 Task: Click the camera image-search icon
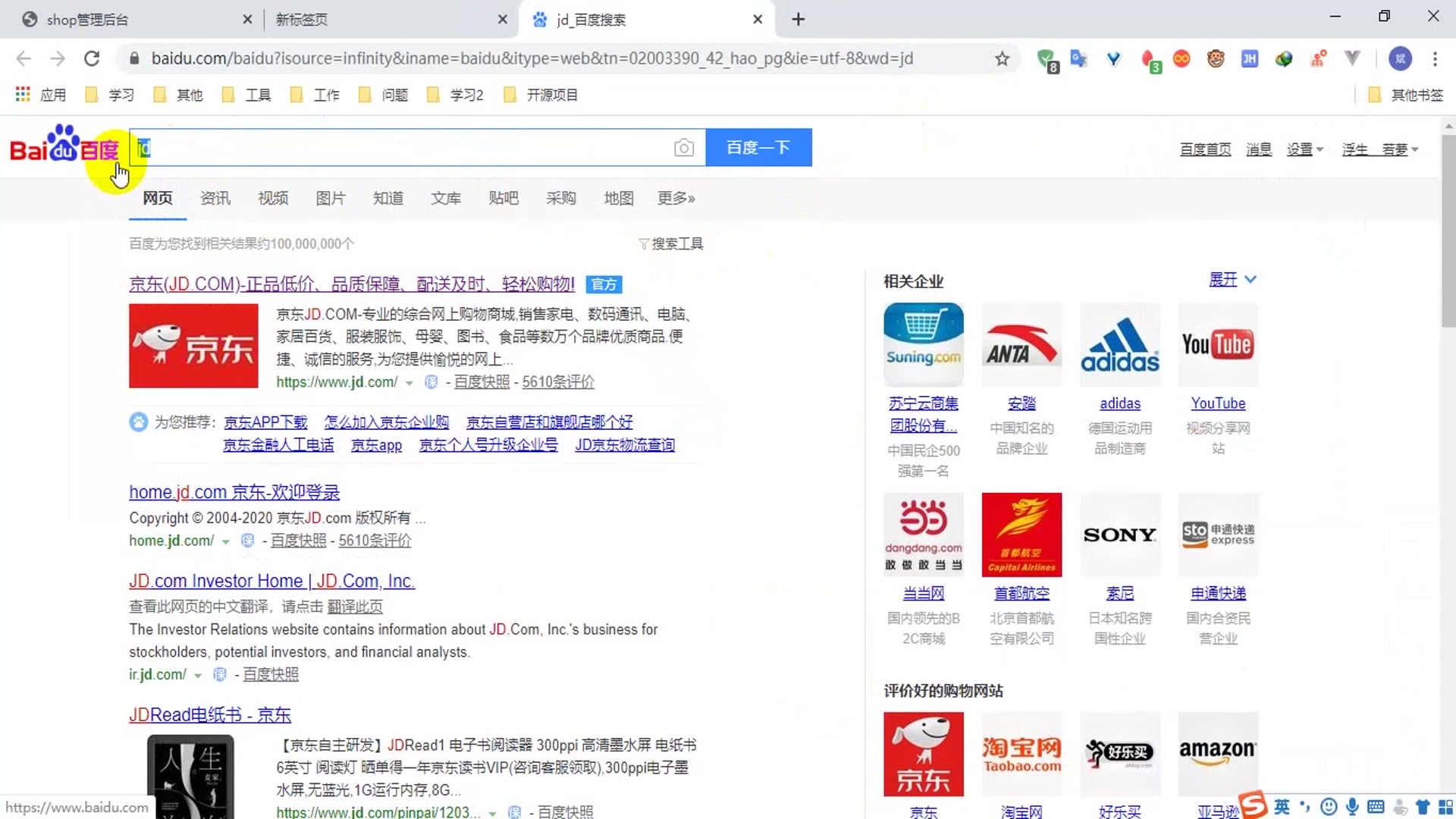click(x=683, y=148)
